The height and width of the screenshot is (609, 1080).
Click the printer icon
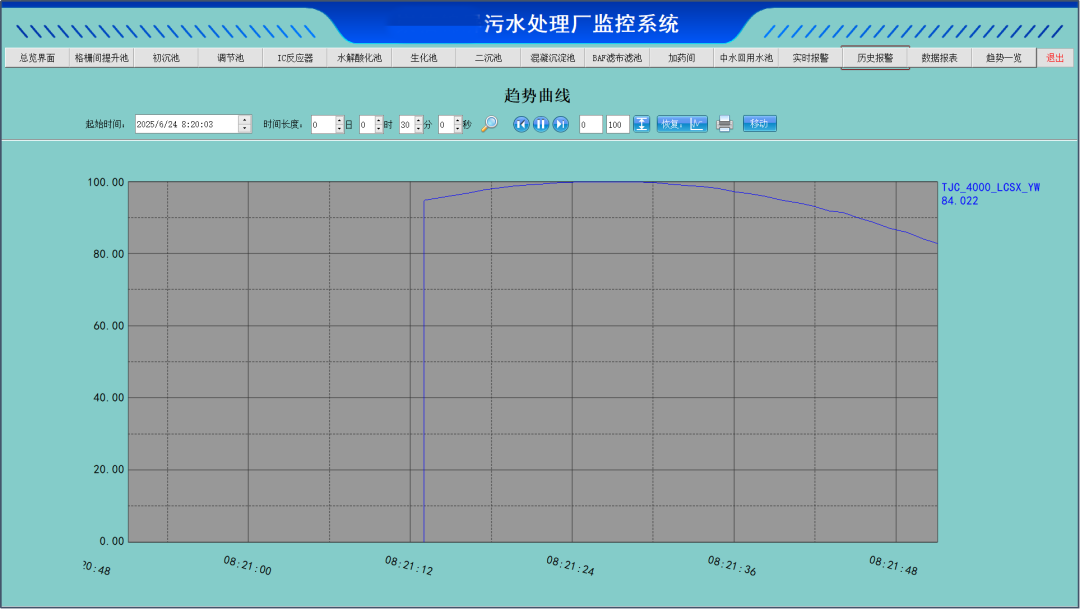click(724, 124)
